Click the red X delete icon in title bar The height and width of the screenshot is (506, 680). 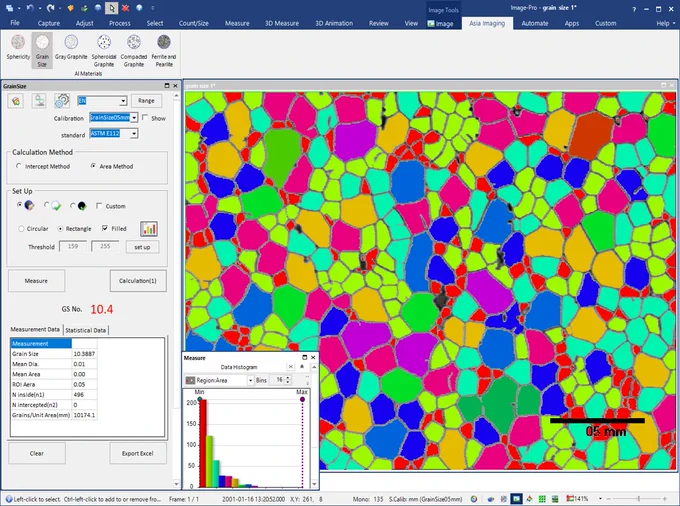[125, 8]
